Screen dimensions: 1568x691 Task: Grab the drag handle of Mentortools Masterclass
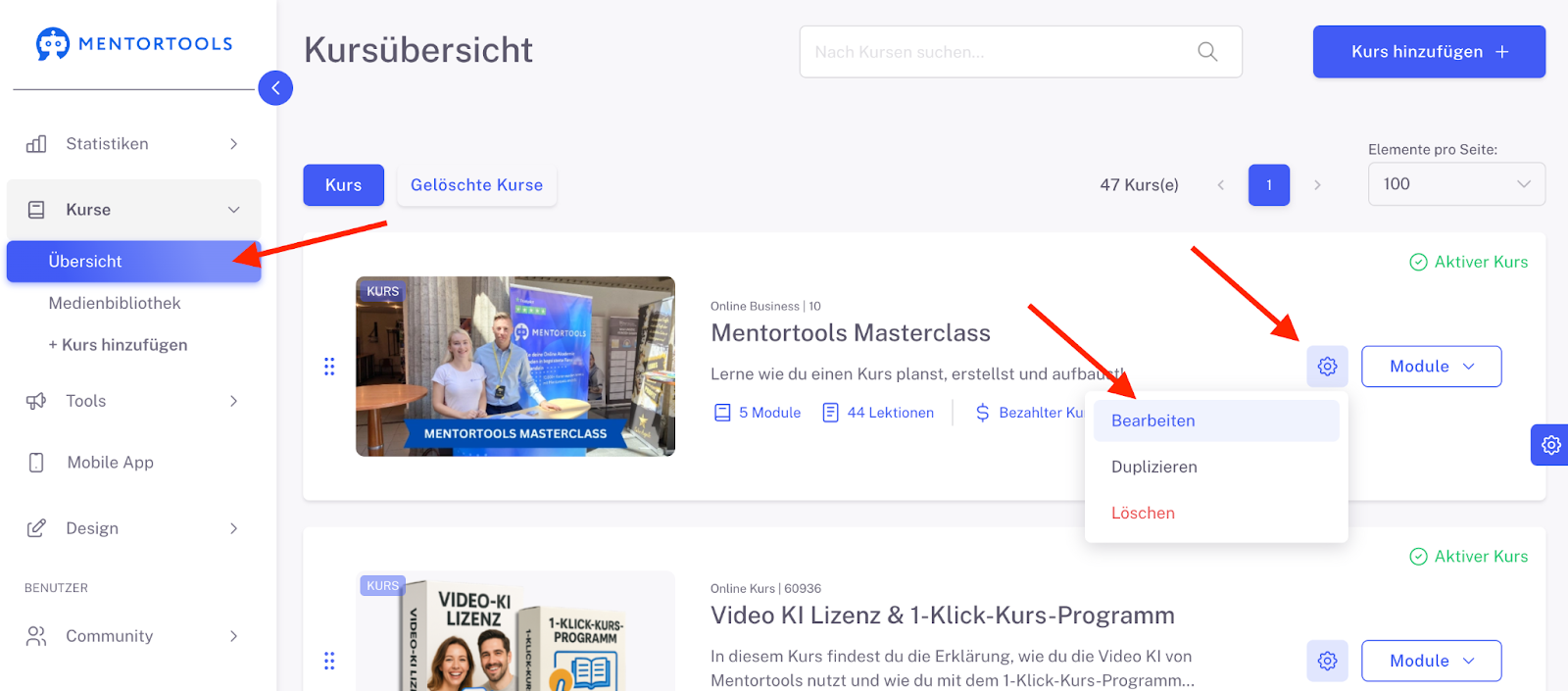pos(329,367)
